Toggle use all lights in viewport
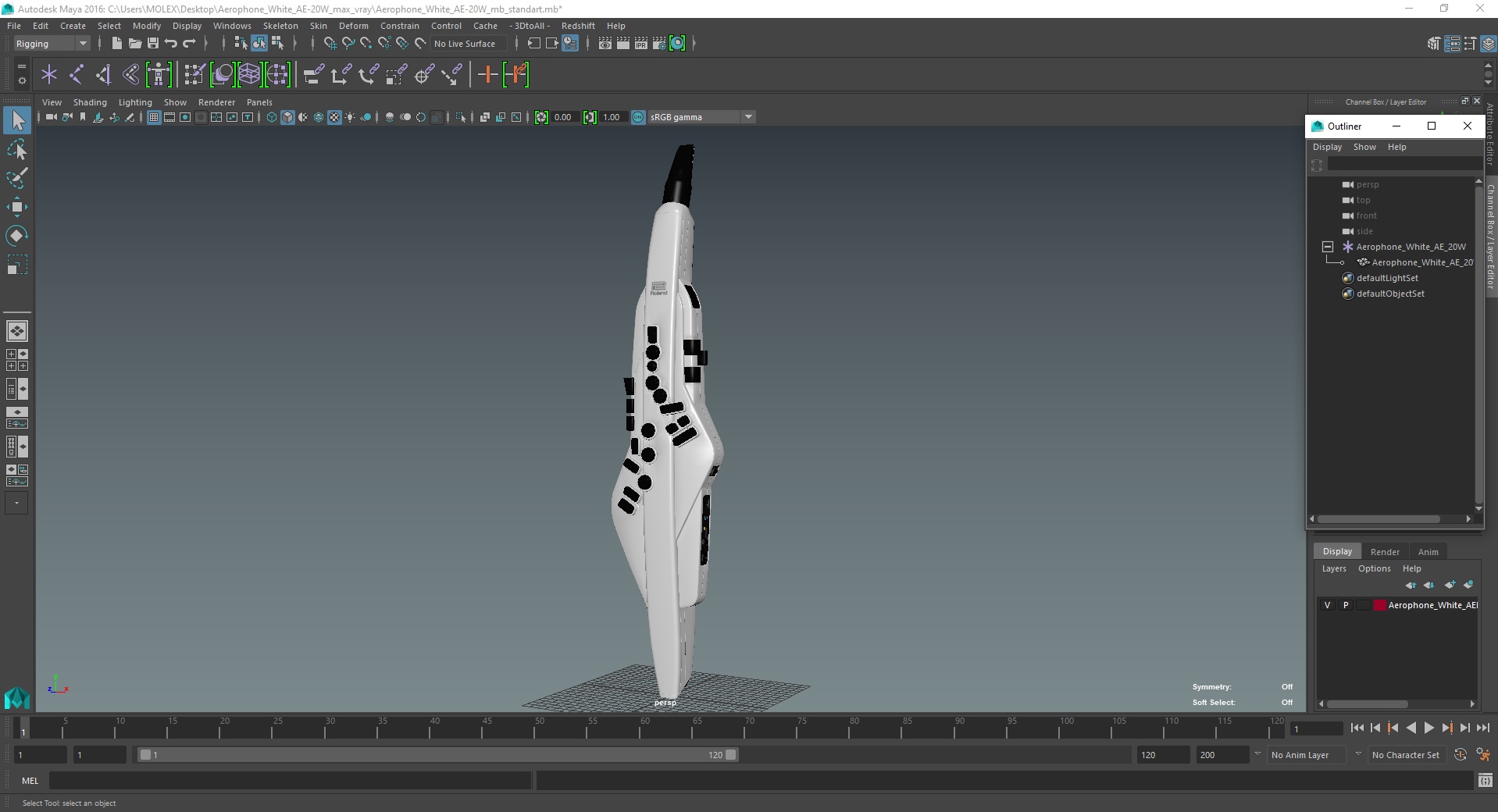 [x=350, y=117]
